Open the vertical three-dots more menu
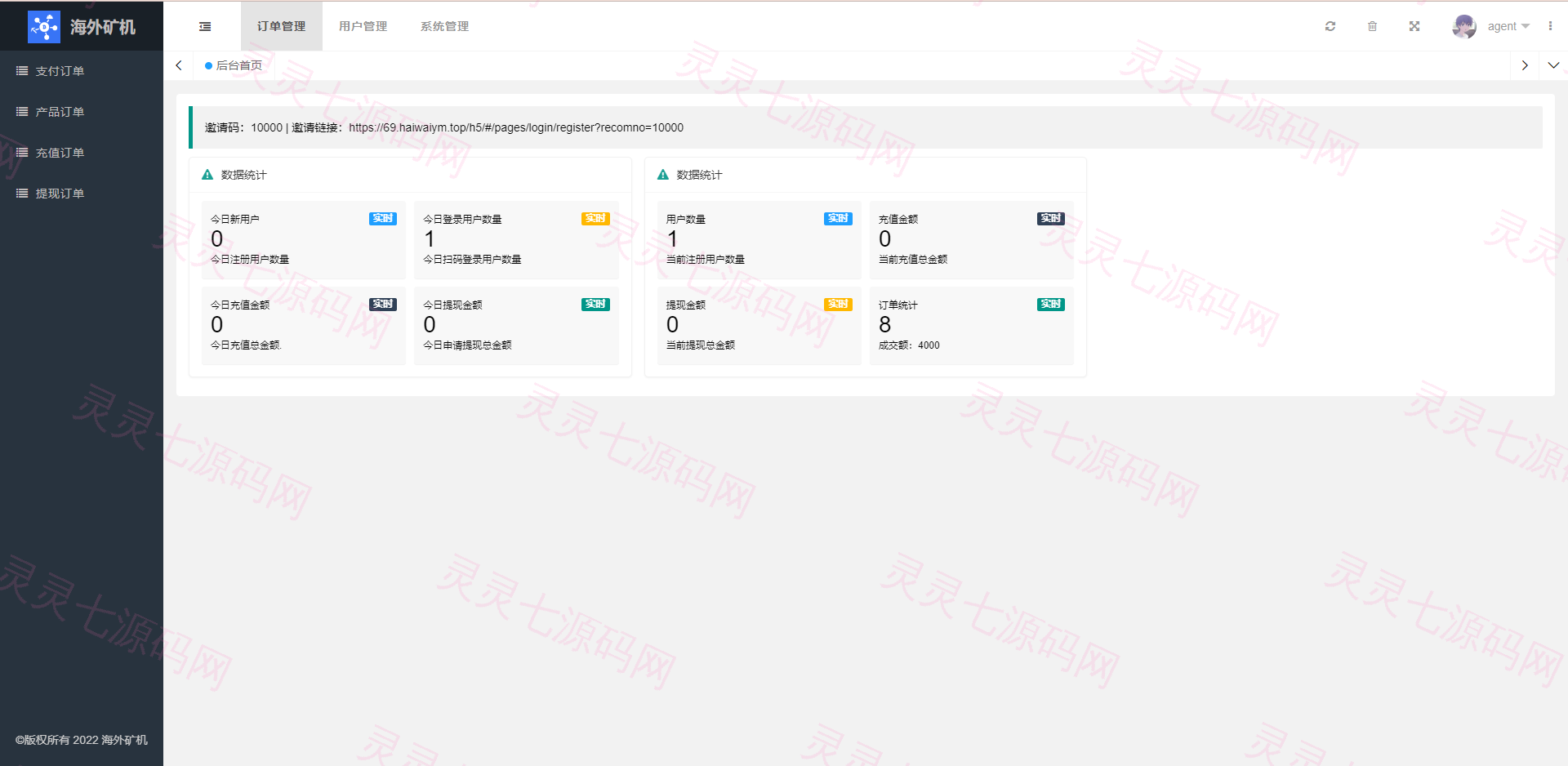 pyautogui.click(x=1550, y=26)
